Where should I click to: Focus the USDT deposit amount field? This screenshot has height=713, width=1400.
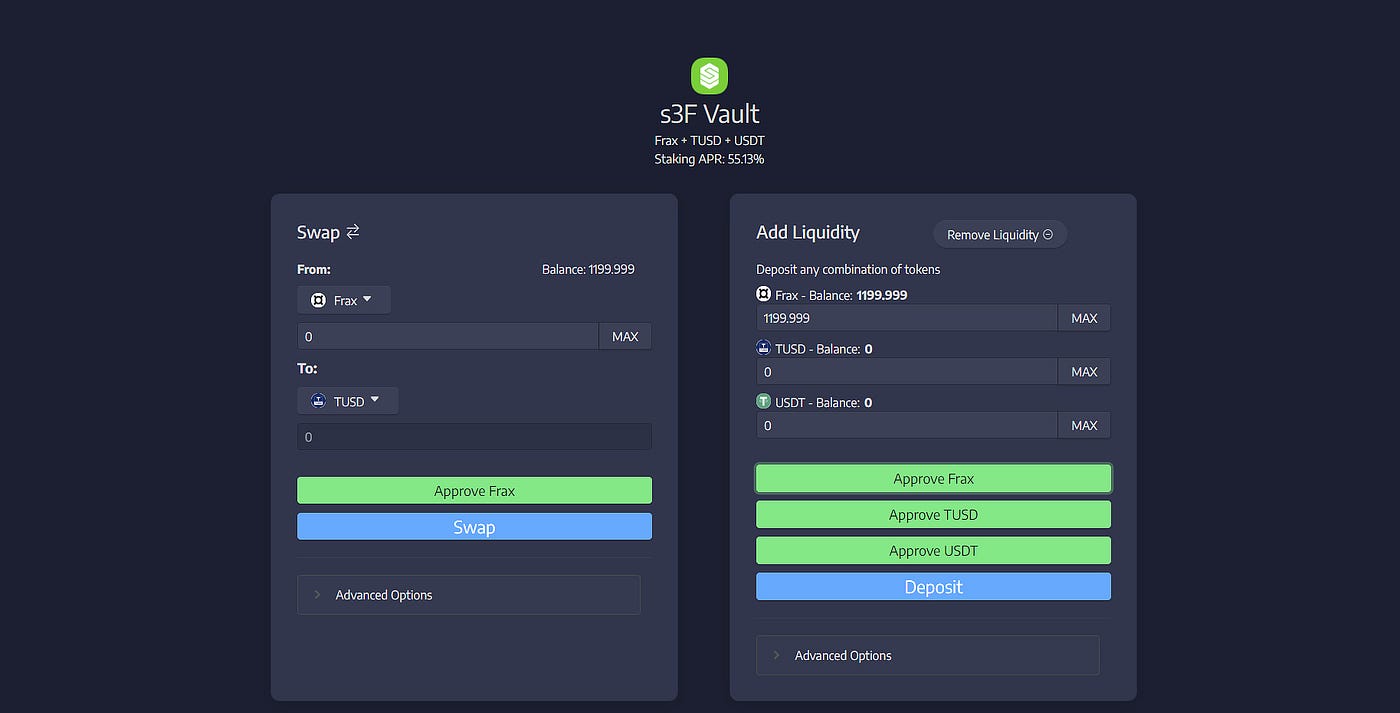(x=907, y=425)
